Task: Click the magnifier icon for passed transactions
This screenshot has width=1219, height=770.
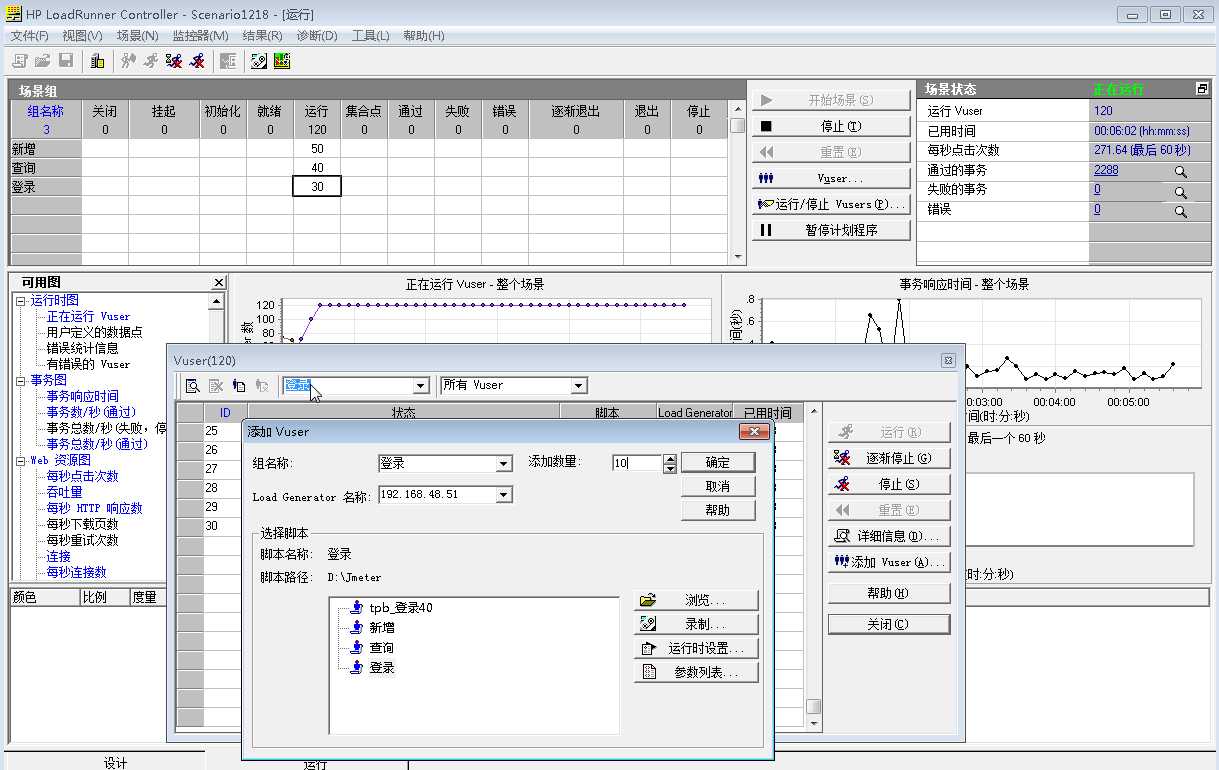Action: (x=1180, y=172)
